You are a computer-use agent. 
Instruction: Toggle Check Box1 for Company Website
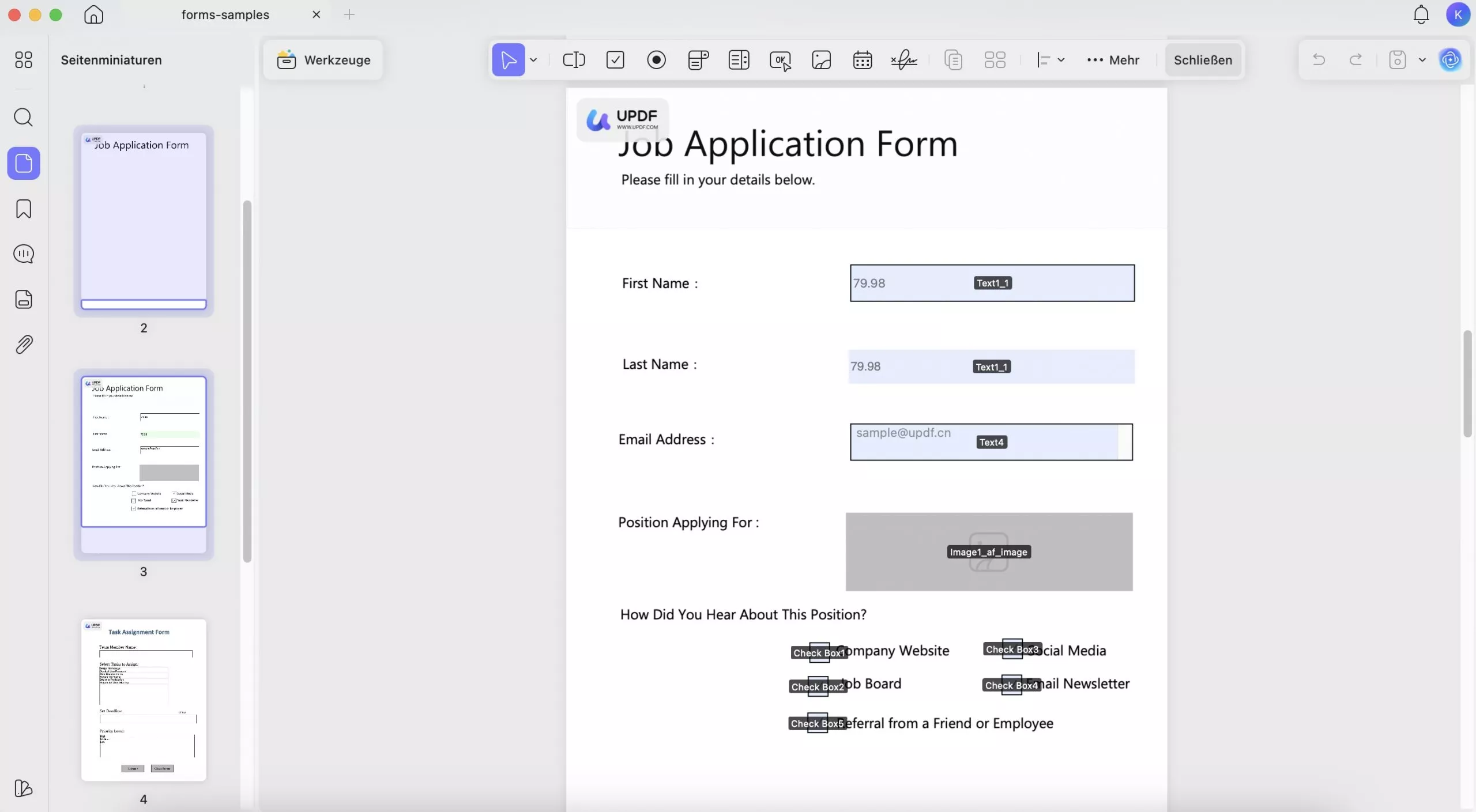click(x=820, y=653)
